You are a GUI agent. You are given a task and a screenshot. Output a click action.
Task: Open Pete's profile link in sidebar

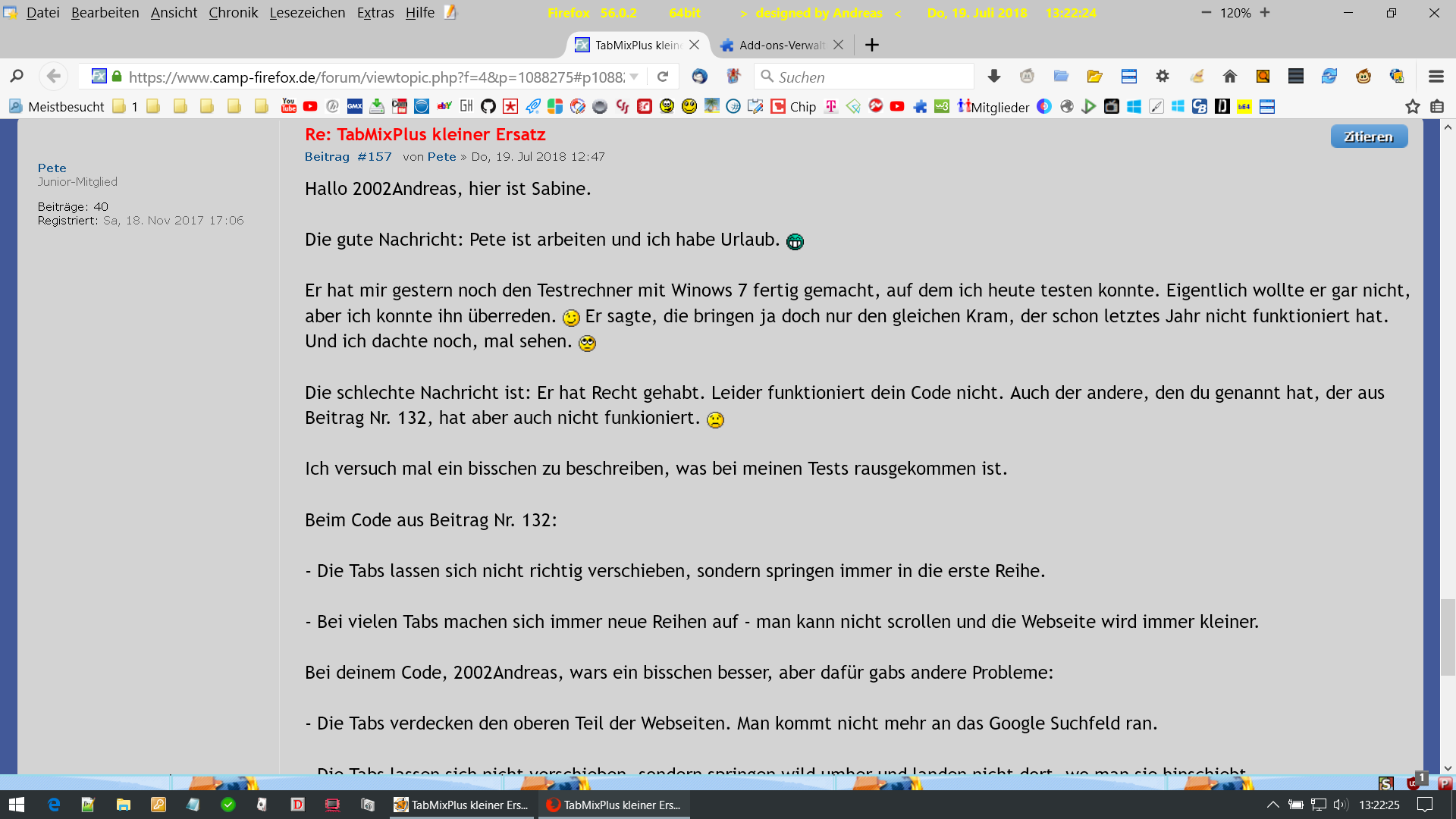pyautogui.click(x=52, y=168)
